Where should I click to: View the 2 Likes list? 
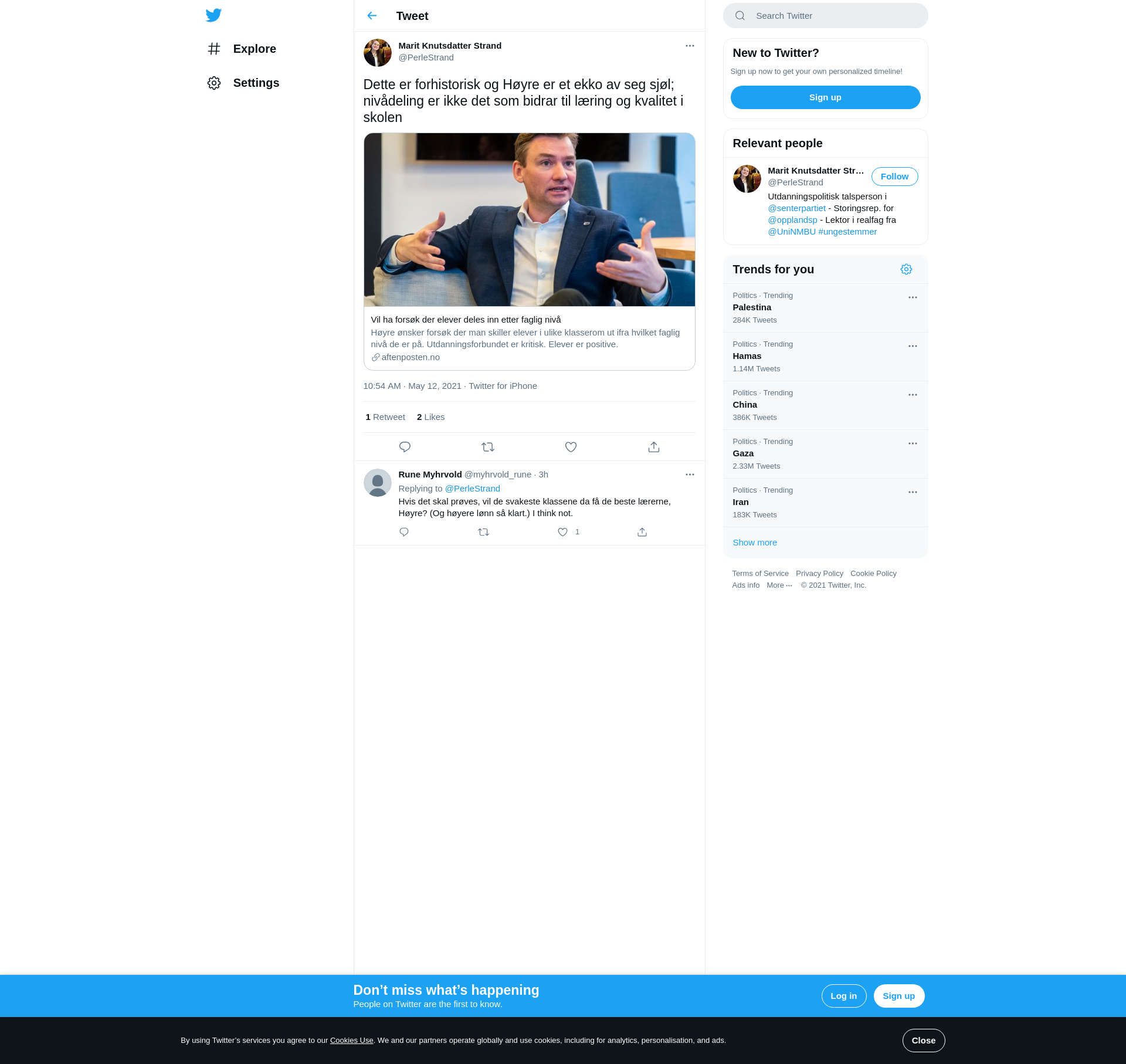pos(430,417)
